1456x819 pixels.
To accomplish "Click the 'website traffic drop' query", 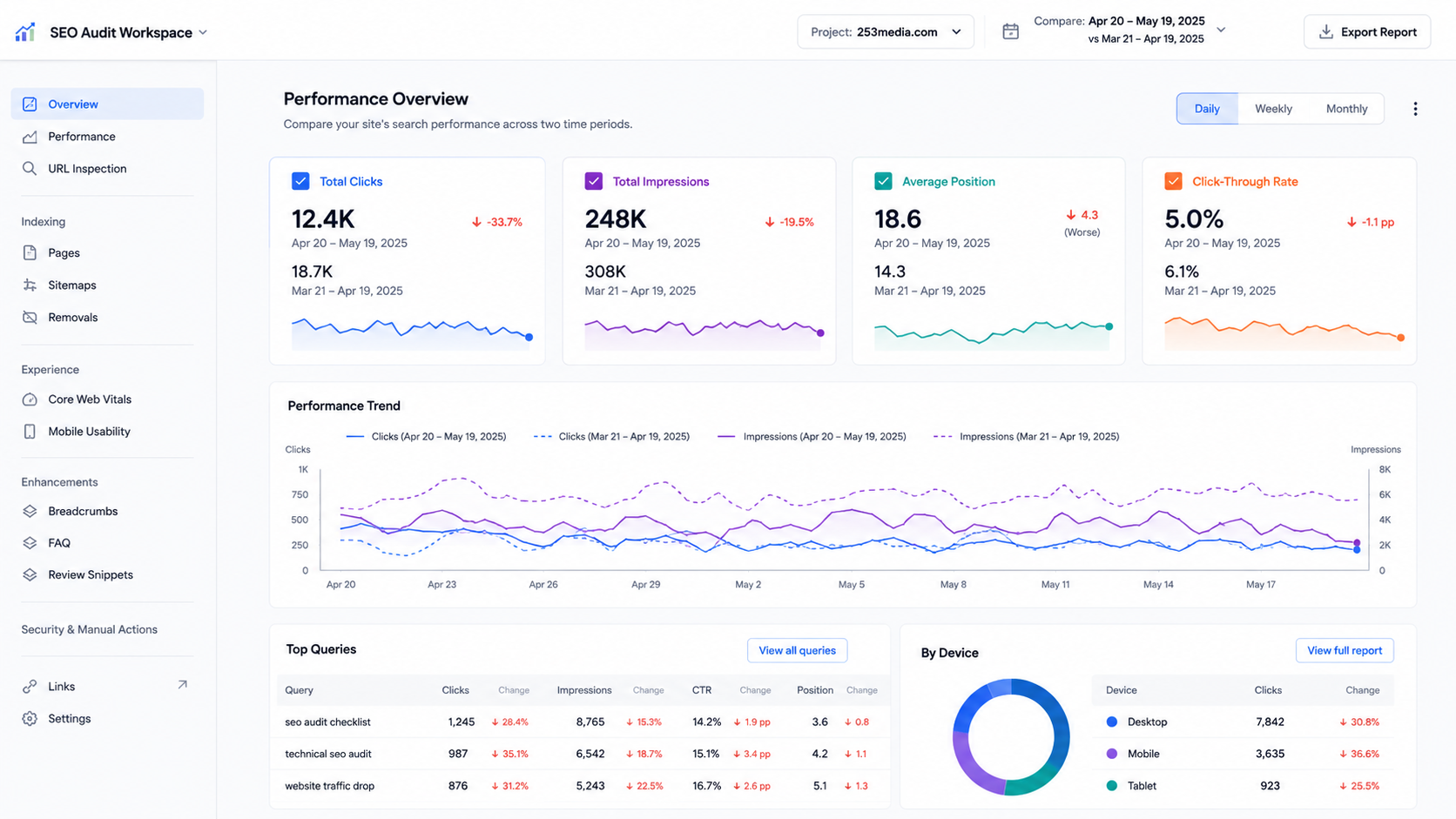I will (330, 786).
